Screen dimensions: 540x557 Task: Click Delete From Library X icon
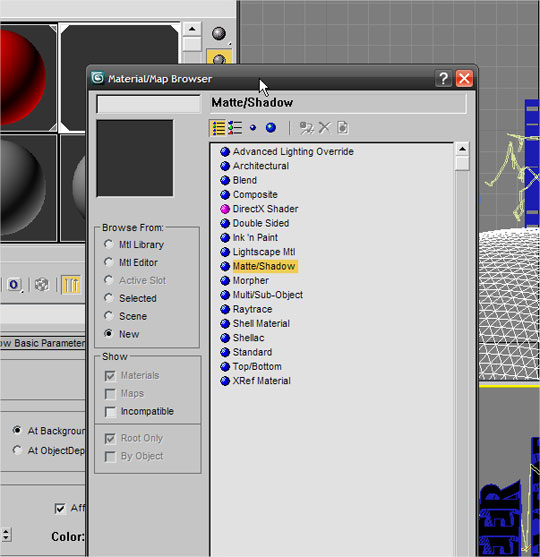point(324,128)
